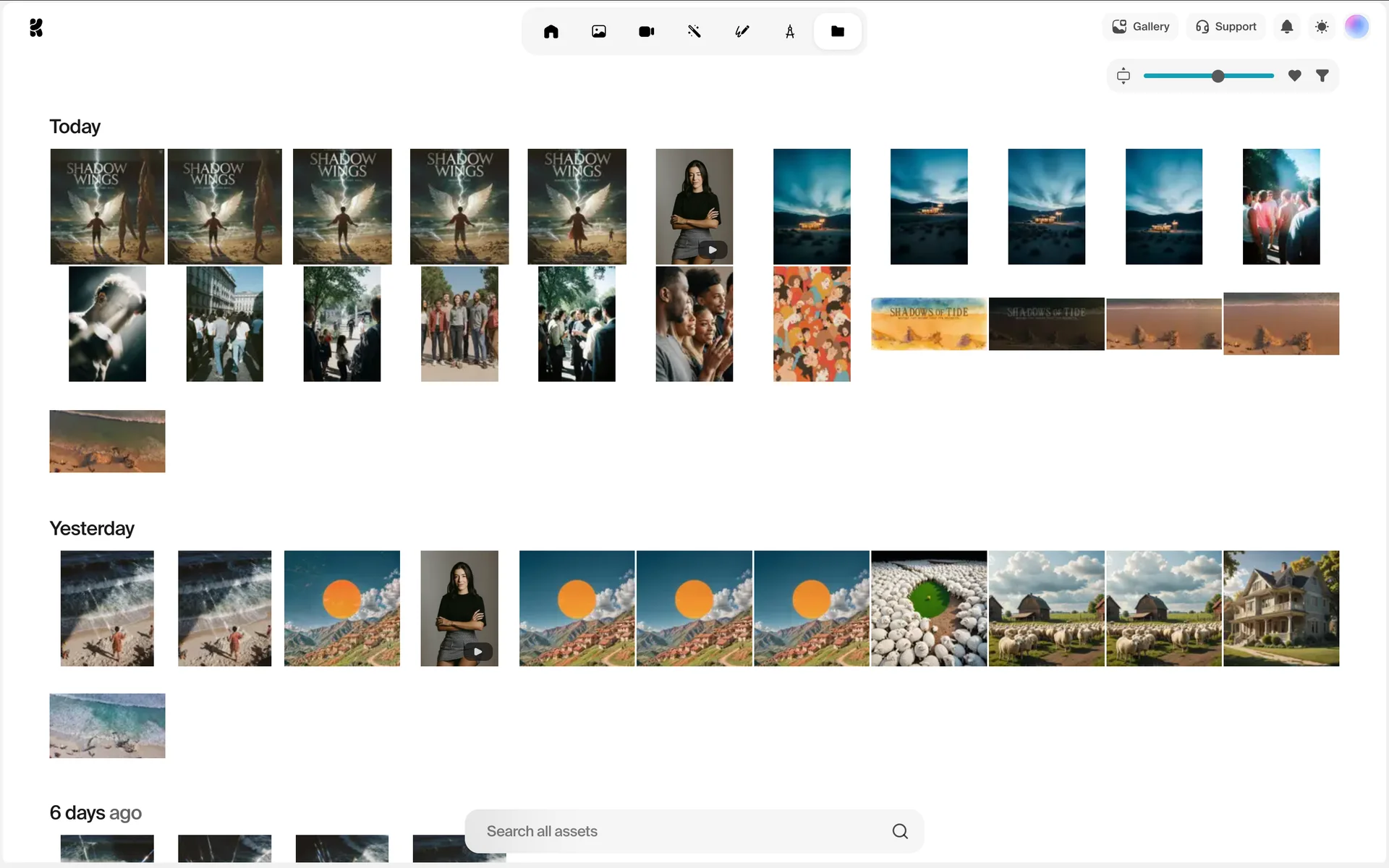Screen dimensions: 1389x868
Task: Click the Support button
Action: [1226, 27]
